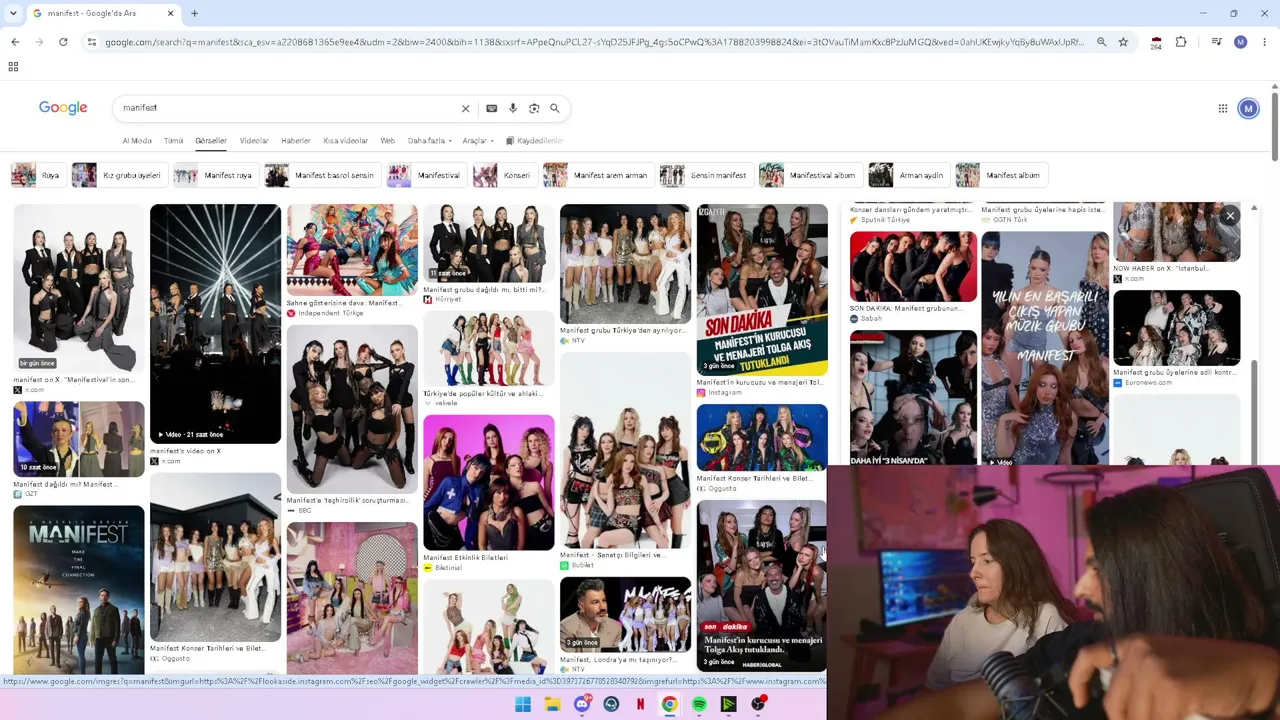
Task: Open the Google account avatar
Action: 1248,108
